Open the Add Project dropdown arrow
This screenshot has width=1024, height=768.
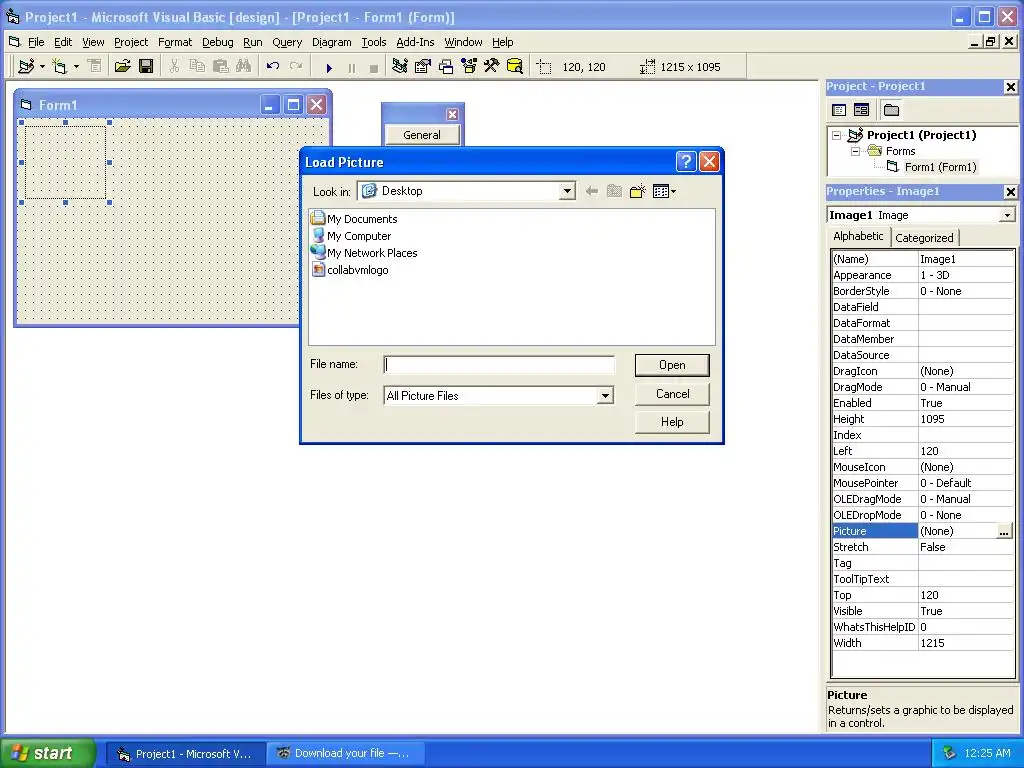click(x=42, y=66)
